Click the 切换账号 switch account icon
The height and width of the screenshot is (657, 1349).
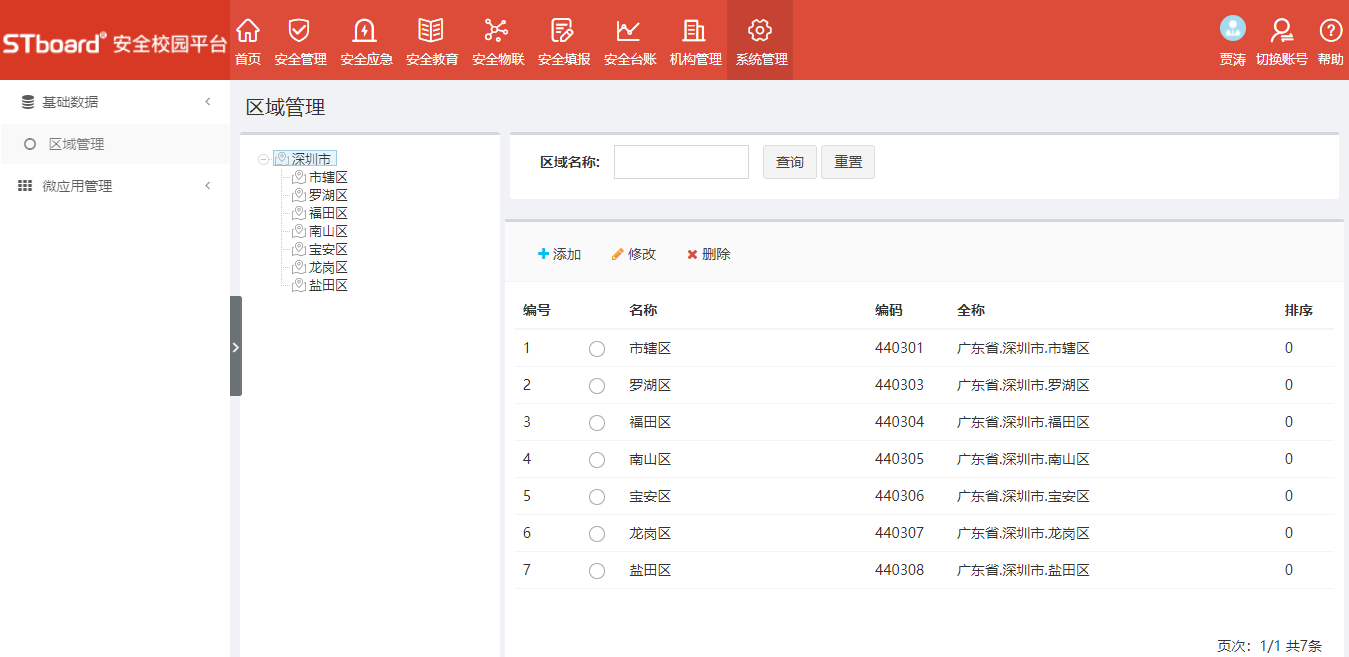(x=1281, y=30)
